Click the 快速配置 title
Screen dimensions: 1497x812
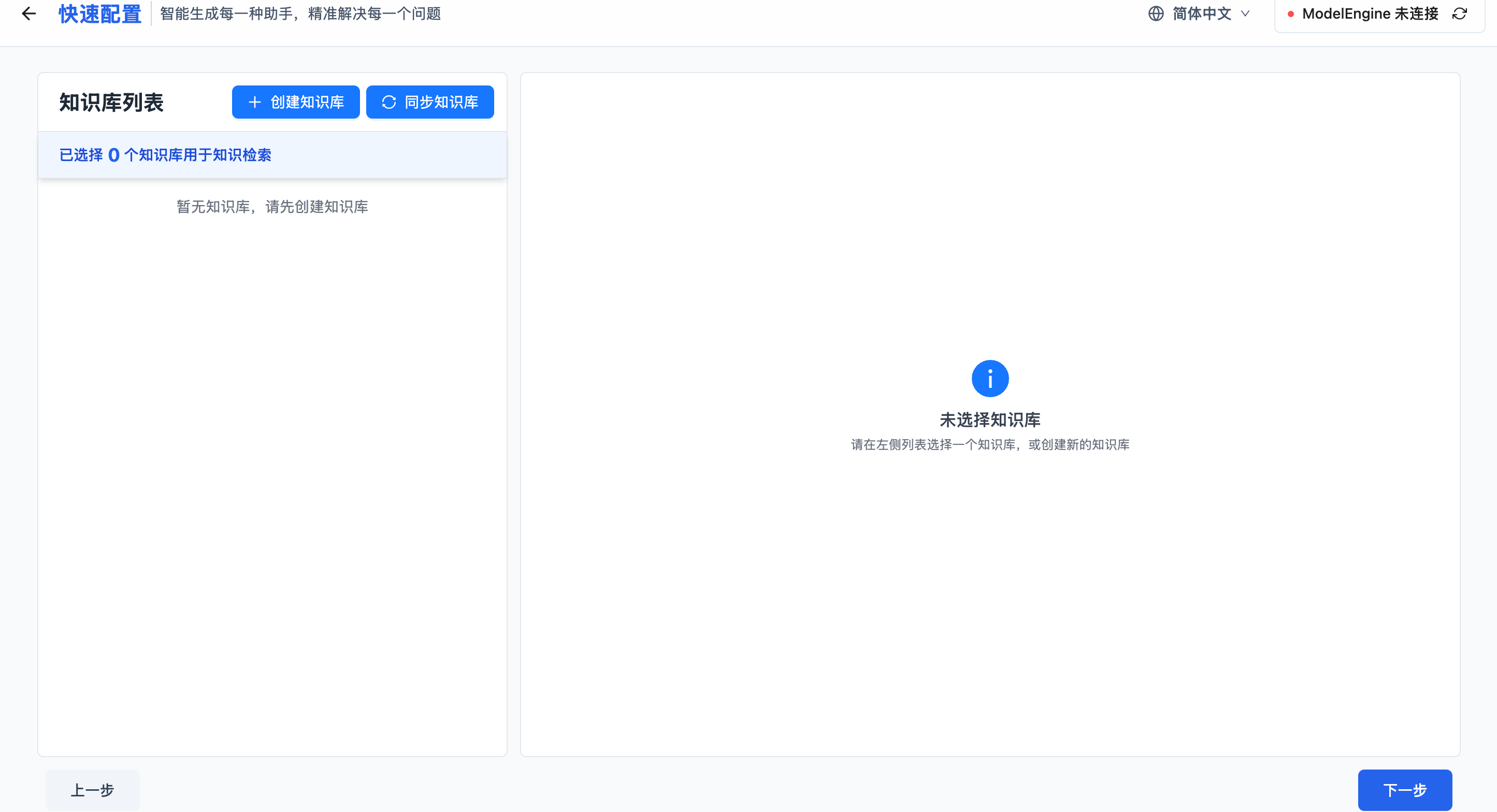[x=100, y=14]
